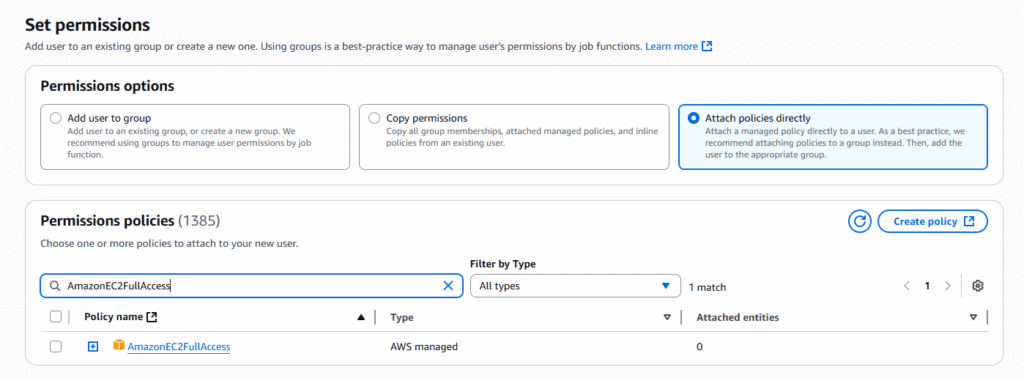Check the AmazonEC2FullAccess policy row checkbox

click(56, 347)
